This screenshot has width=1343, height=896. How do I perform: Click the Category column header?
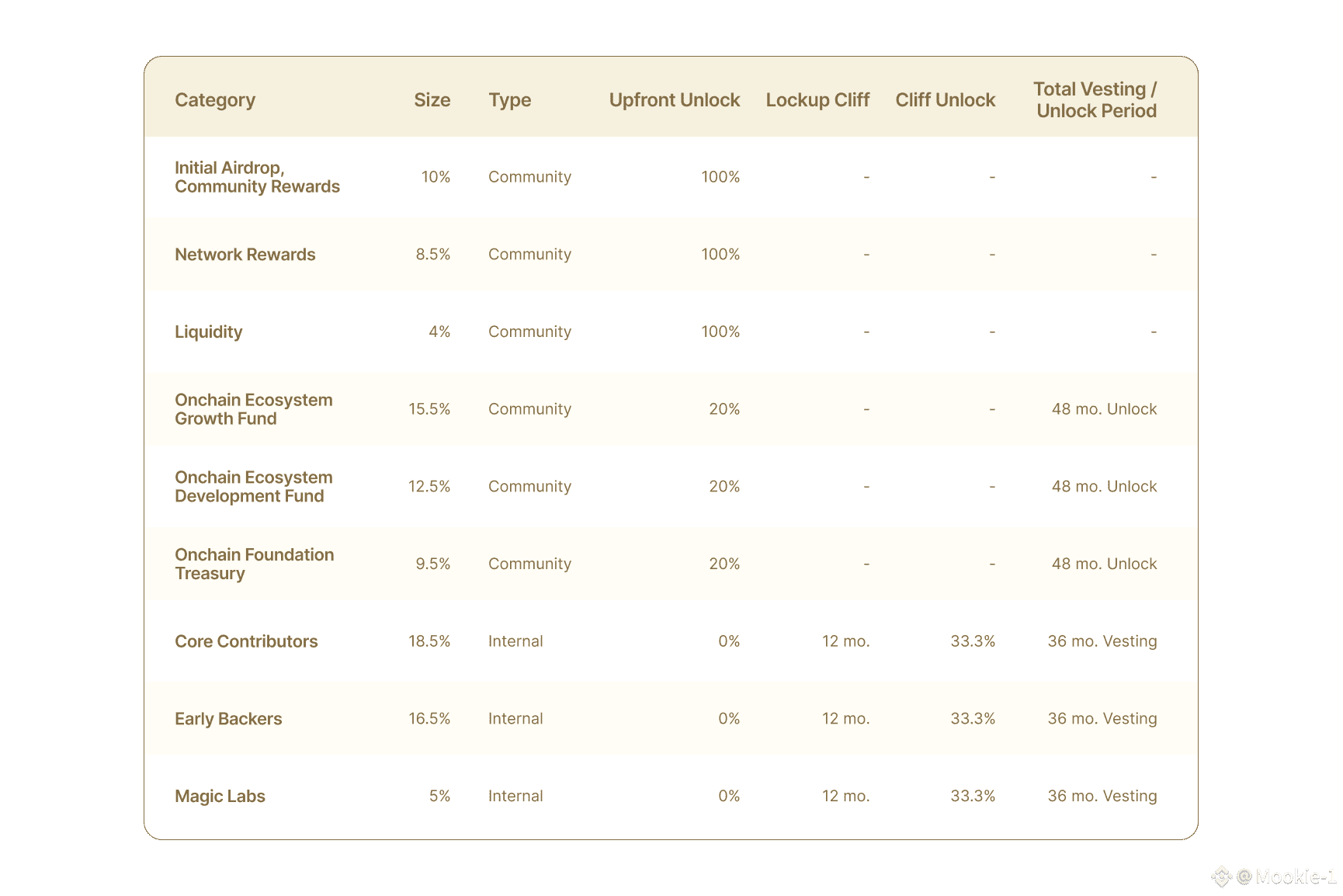[215, 100]
